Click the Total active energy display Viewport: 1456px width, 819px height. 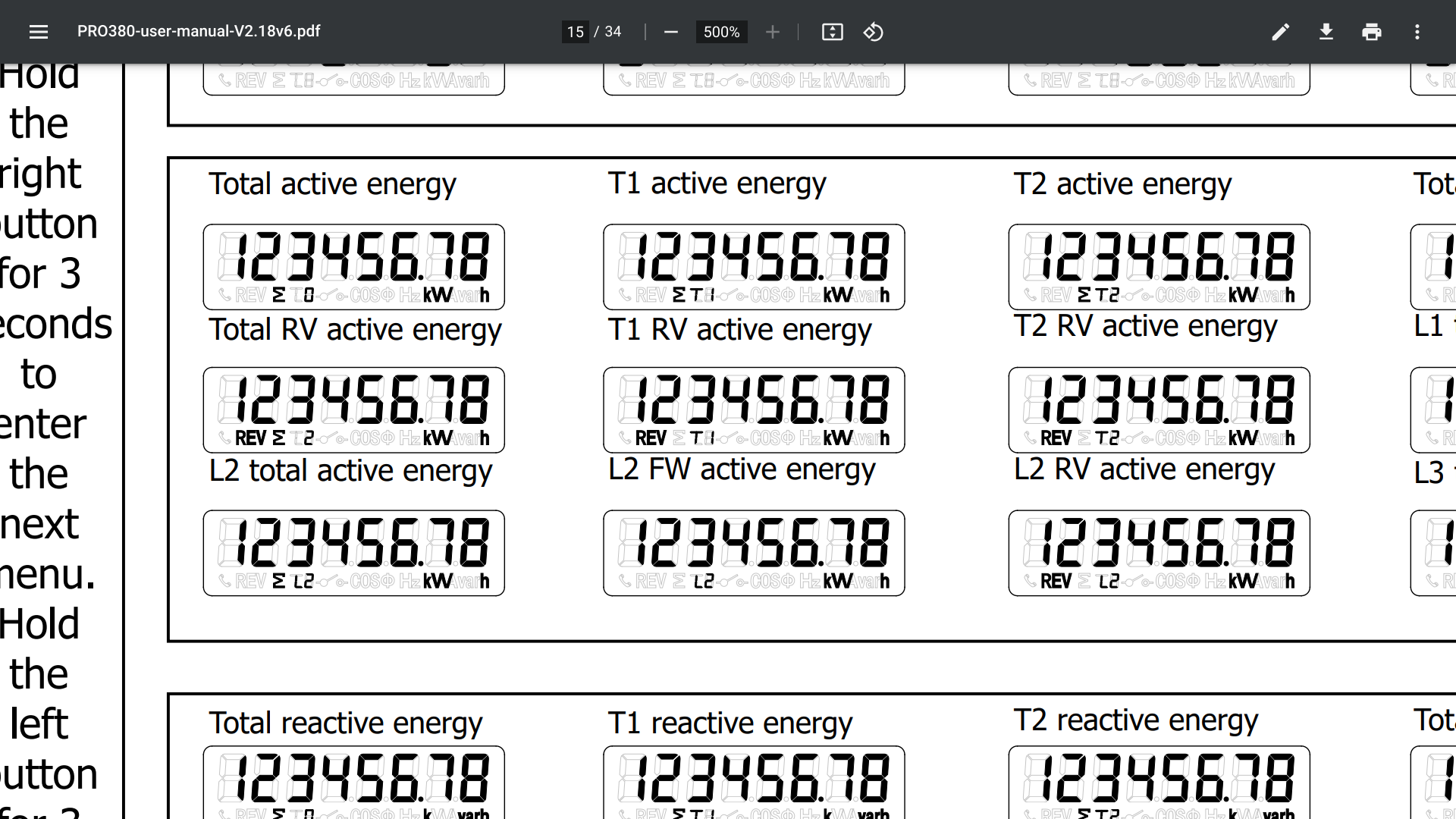click(354, 267)
